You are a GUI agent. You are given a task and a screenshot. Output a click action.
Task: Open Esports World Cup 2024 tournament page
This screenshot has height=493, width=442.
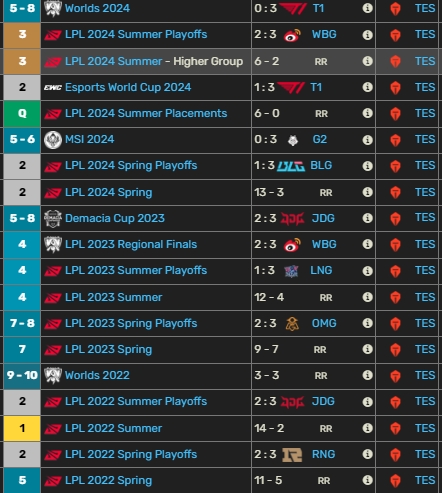point(128,87)
